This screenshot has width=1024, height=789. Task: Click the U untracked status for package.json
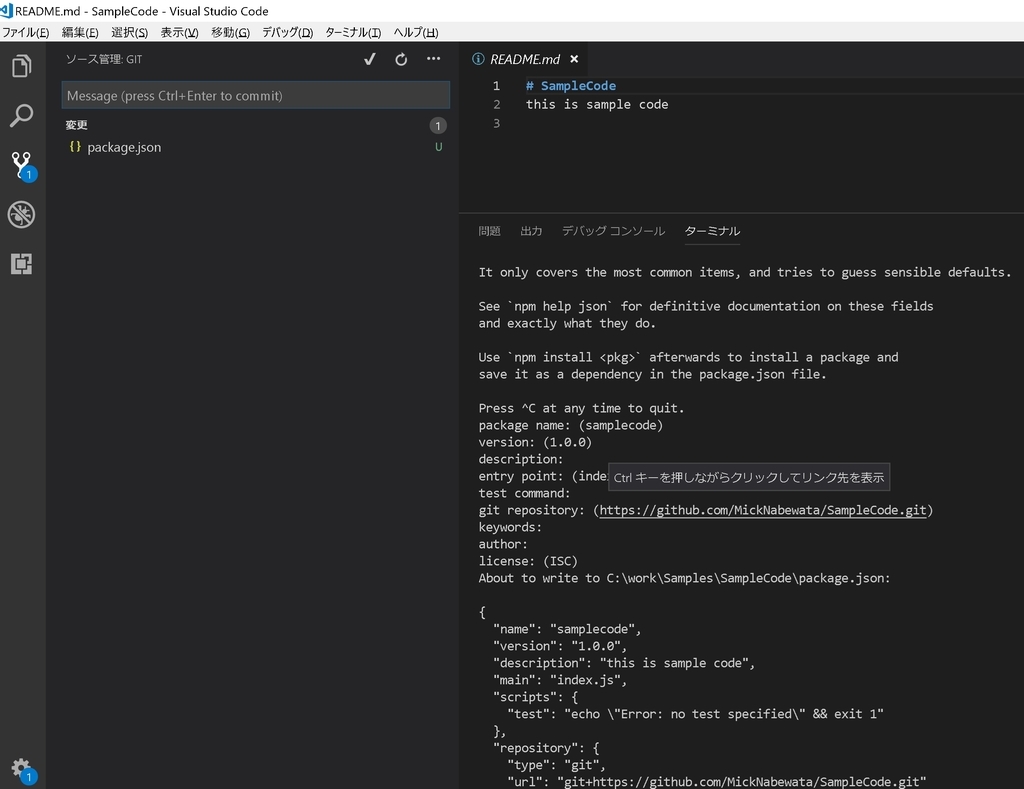point(439,147)
